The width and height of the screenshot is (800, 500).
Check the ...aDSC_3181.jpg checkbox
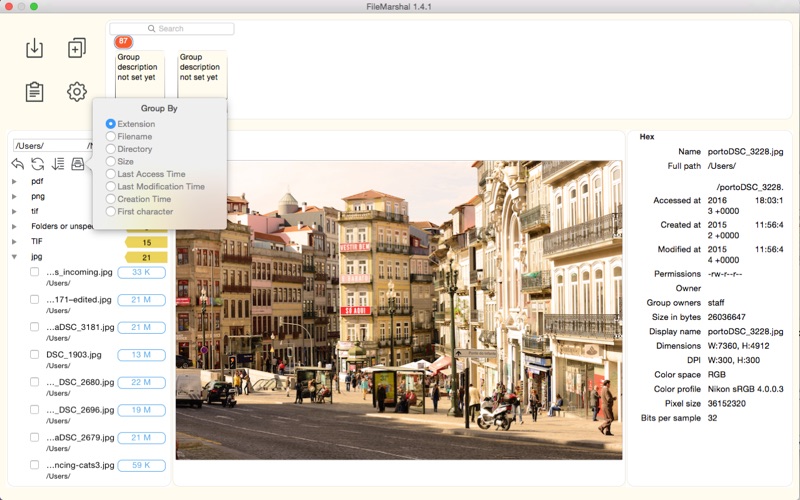34,327
